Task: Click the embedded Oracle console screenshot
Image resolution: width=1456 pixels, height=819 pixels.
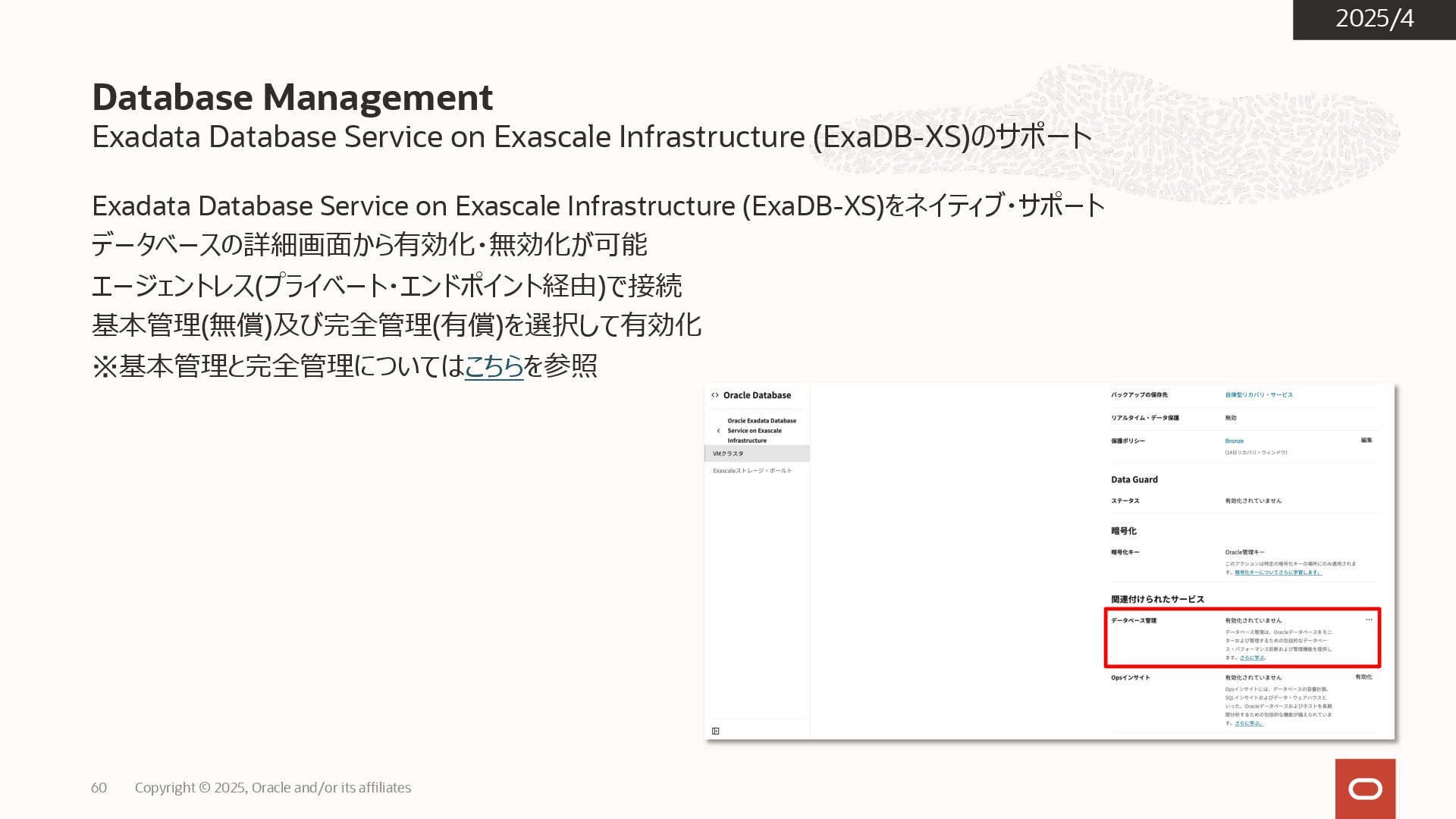Action: point(1050,561)
